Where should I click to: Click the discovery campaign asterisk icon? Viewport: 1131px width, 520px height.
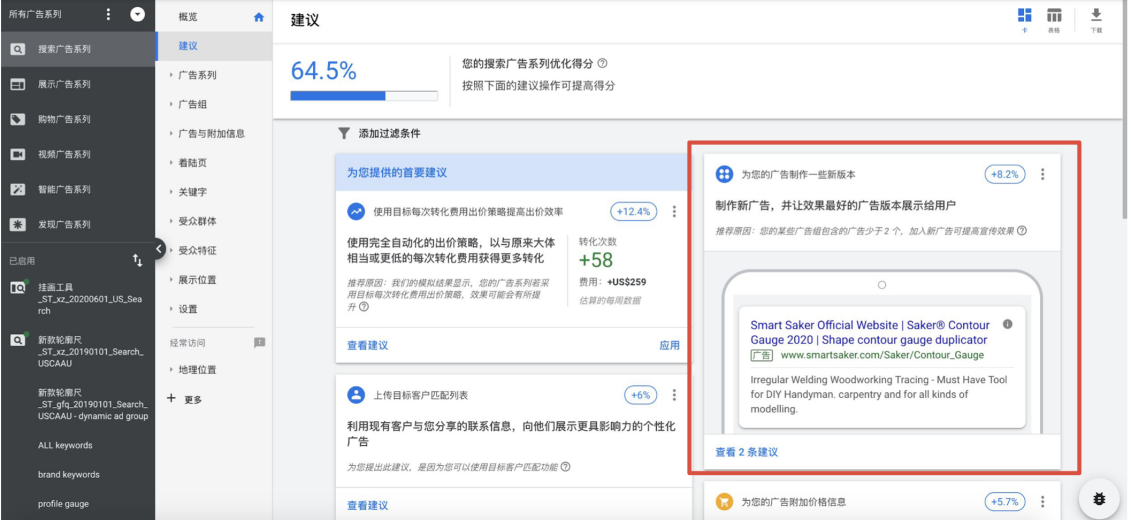pyautogui.click(x=17, y=224)
